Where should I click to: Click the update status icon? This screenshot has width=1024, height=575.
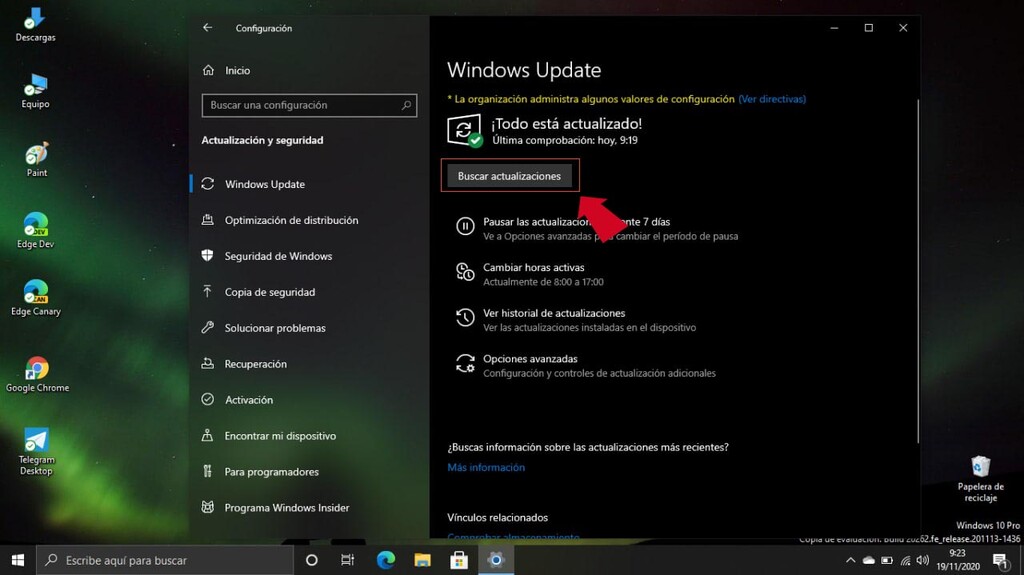pos(464,131)
